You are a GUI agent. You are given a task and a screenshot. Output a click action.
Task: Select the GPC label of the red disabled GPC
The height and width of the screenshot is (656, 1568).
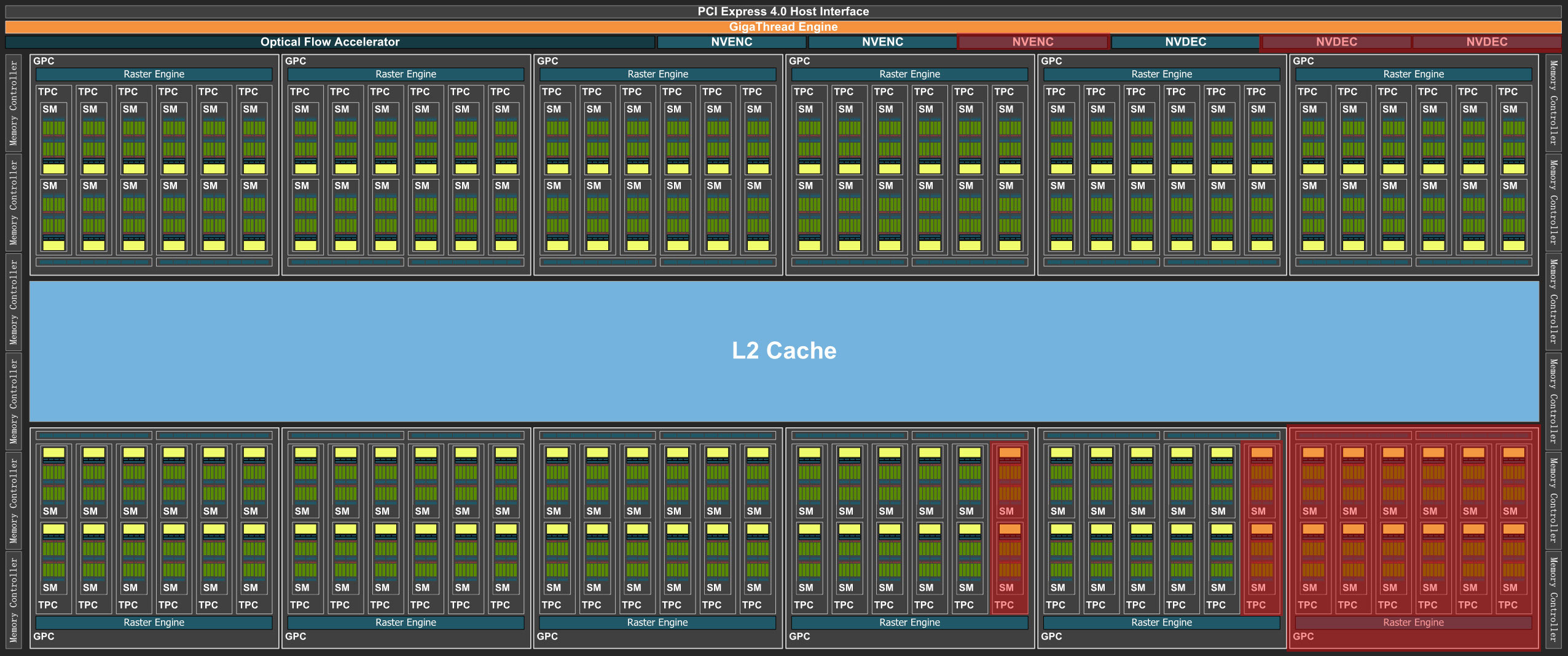point(1303,636)
